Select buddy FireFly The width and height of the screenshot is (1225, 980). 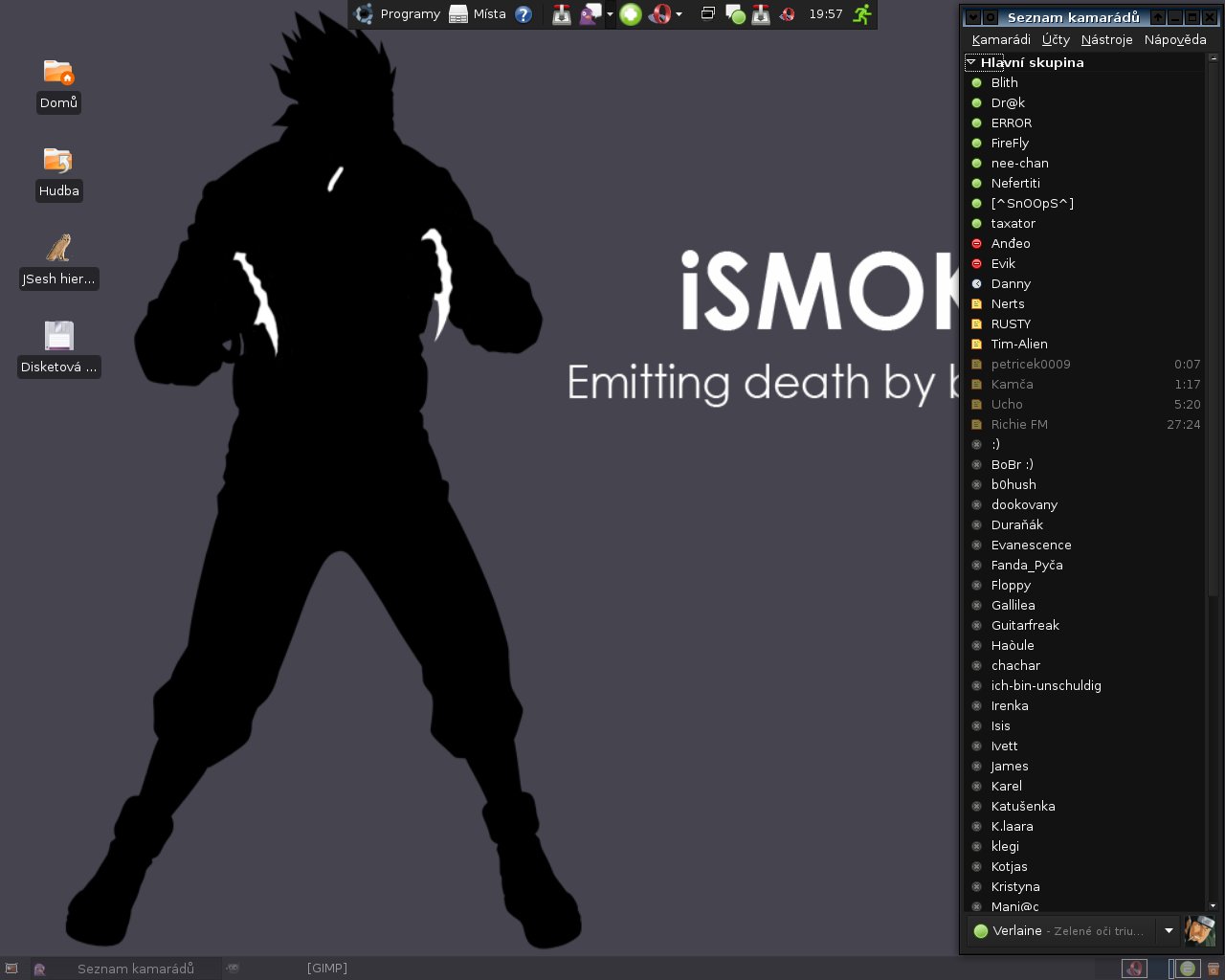click(1085, 143)
